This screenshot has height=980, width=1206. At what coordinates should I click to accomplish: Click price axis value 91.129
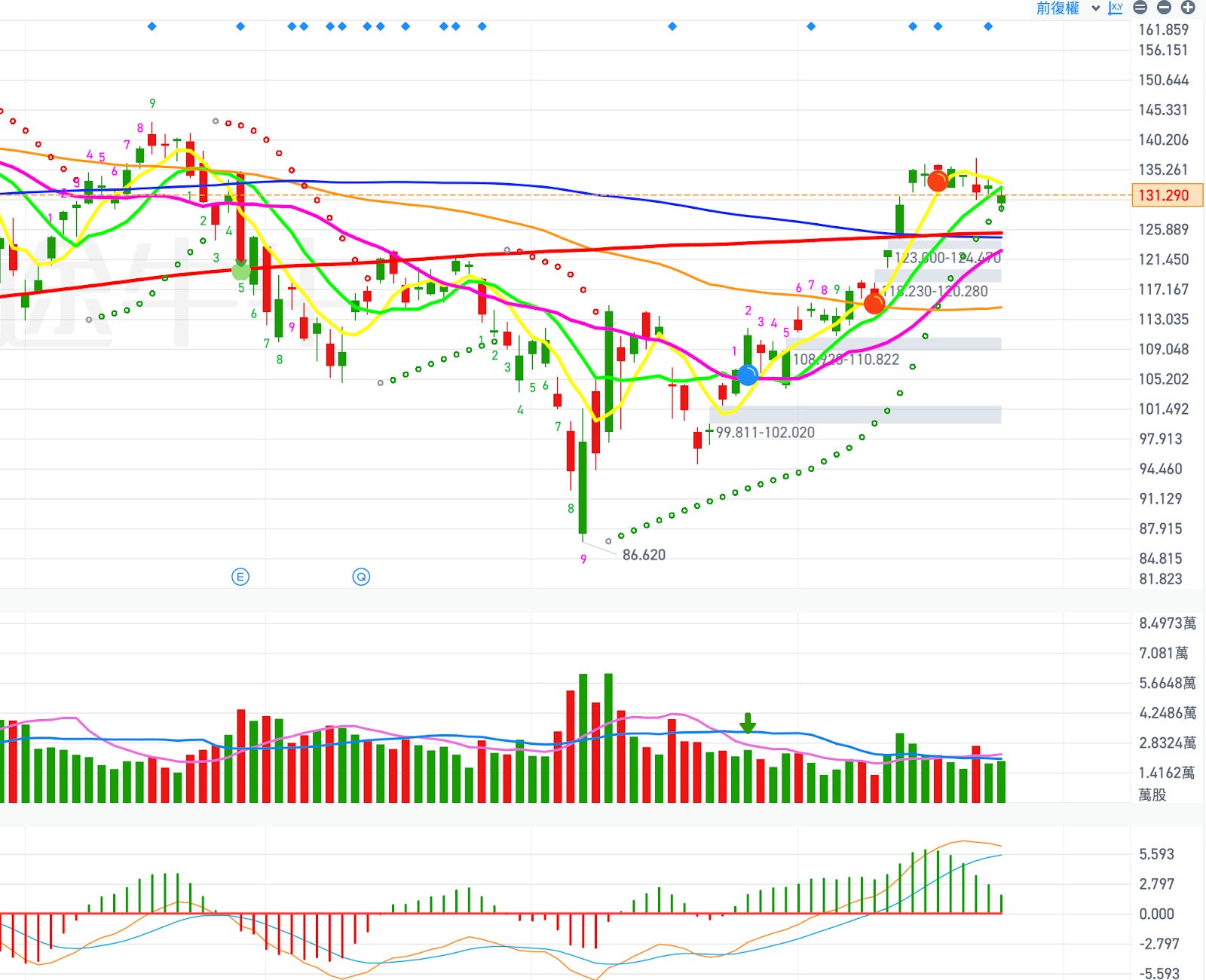point(1161,499)
